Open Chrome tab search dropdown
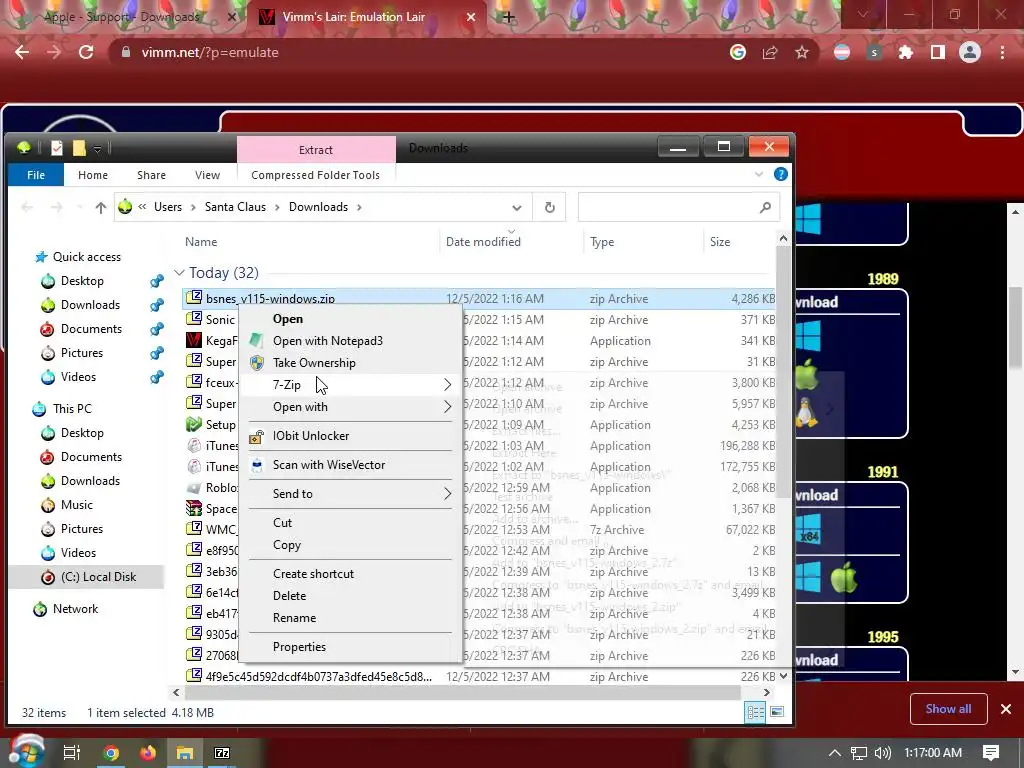1024x768 pixels. pyautogui.click(x=863, y=14)
